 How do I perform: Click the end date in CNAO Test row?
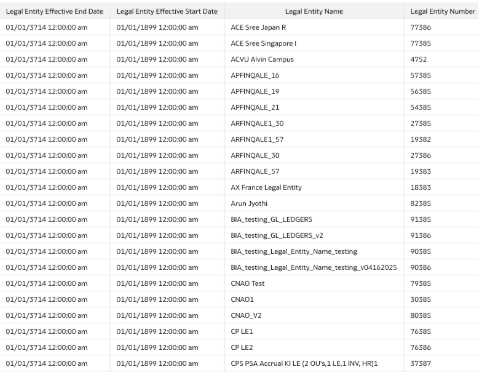(46, 283)
